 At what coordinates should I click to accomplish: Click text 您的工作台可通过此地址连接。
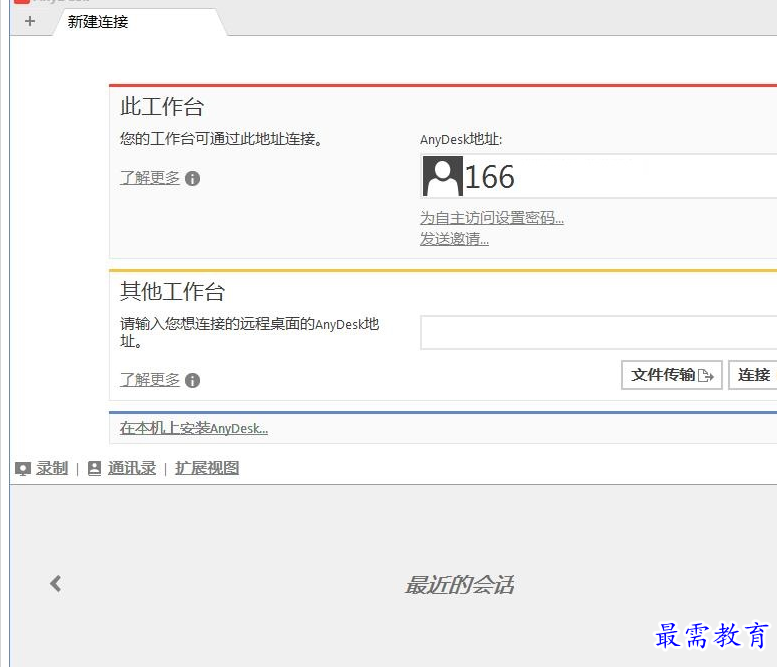pyautogui.click(x=222, y=139)
